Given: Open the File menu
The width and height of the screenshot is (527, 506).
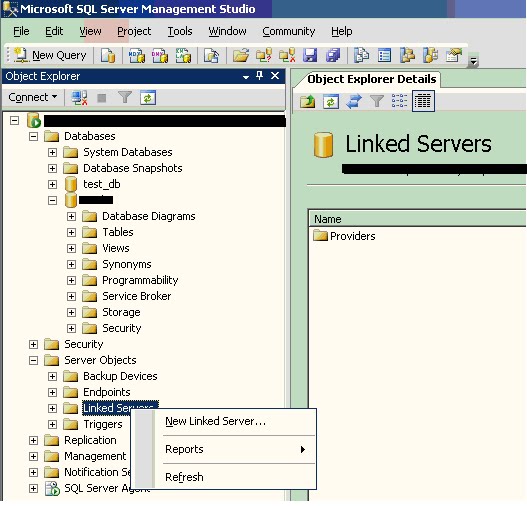Looking at the screenshot, I should [21, 31].
